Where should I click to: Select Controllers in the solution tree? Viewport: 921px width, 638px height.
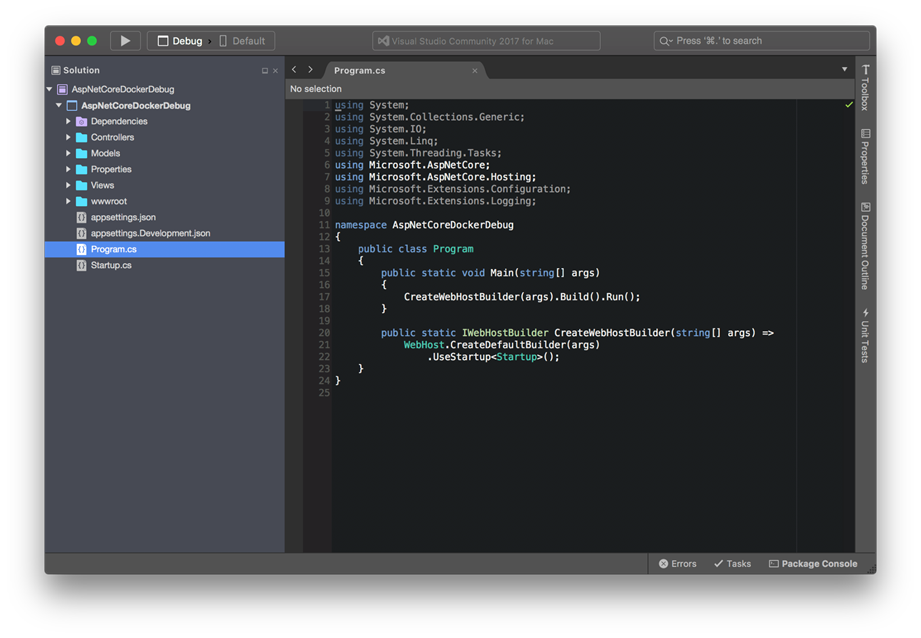[x=113, y=137]
